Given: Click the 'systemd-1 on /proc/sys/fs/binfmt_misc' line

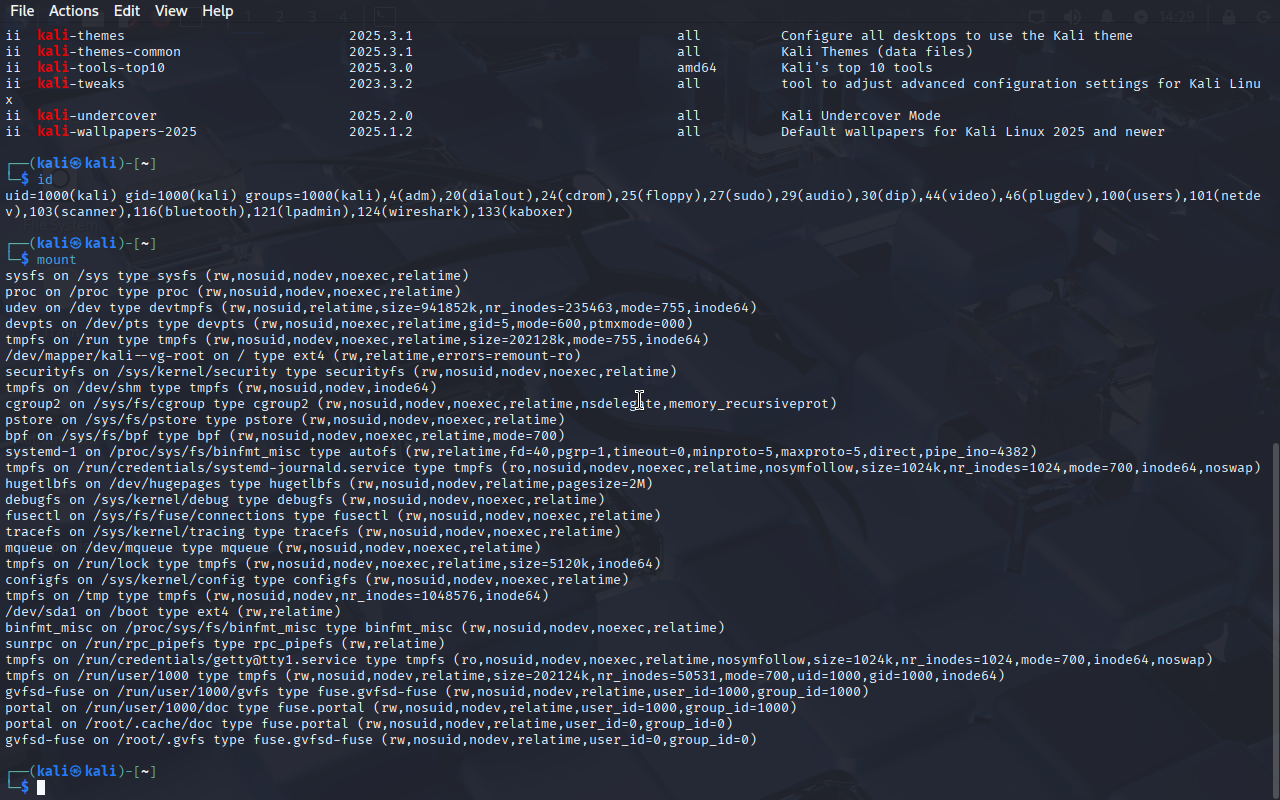Looking at the screenshot, I should pos(521,452).
